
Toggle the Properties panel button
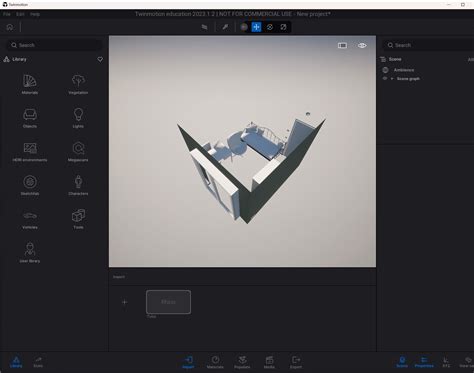pyautogui.click(x=424, y=362)
